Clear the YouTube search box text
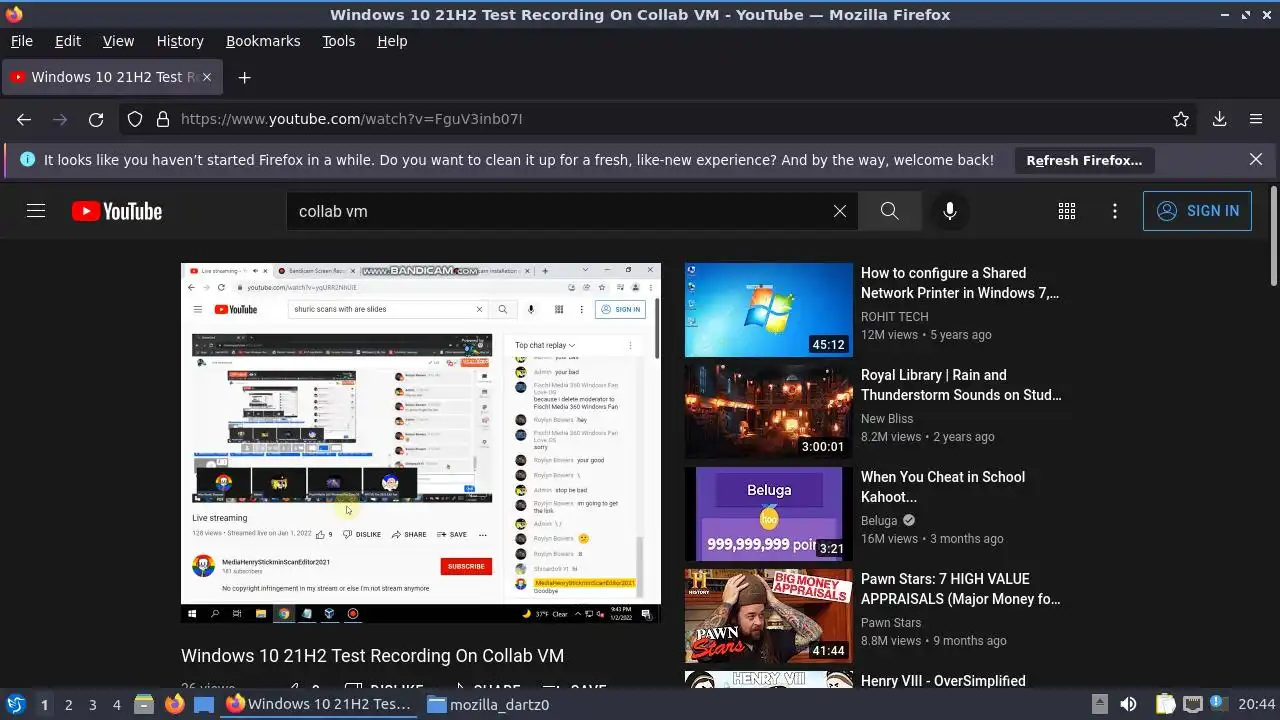This screenshot has height=720, width=1280. click(840, 211)
